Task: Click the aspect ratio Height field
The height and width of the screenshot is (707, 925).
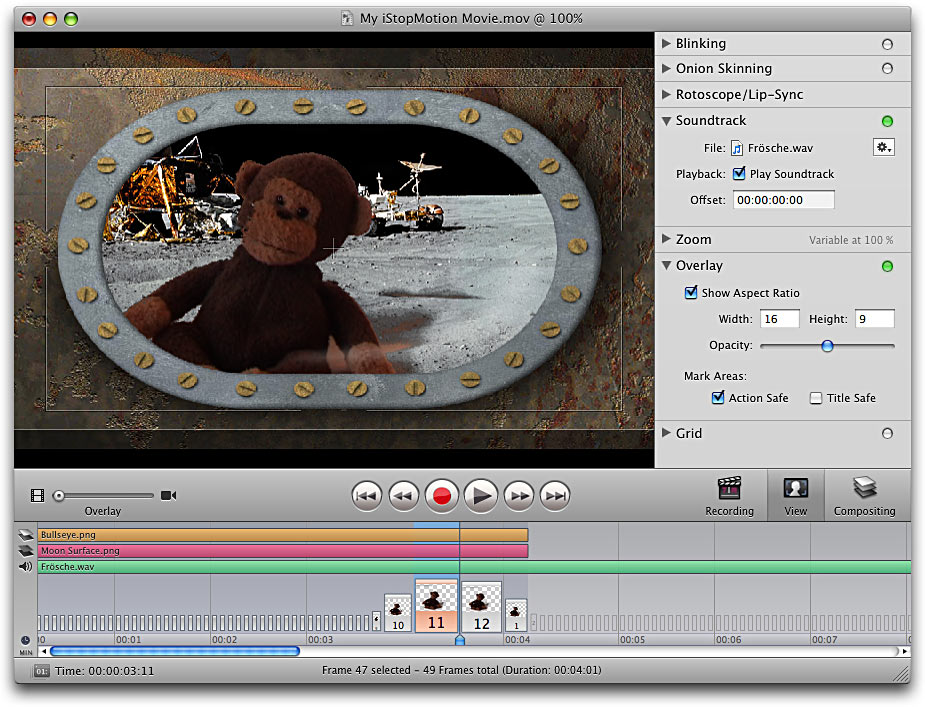Action: click(x=875, y=319)
